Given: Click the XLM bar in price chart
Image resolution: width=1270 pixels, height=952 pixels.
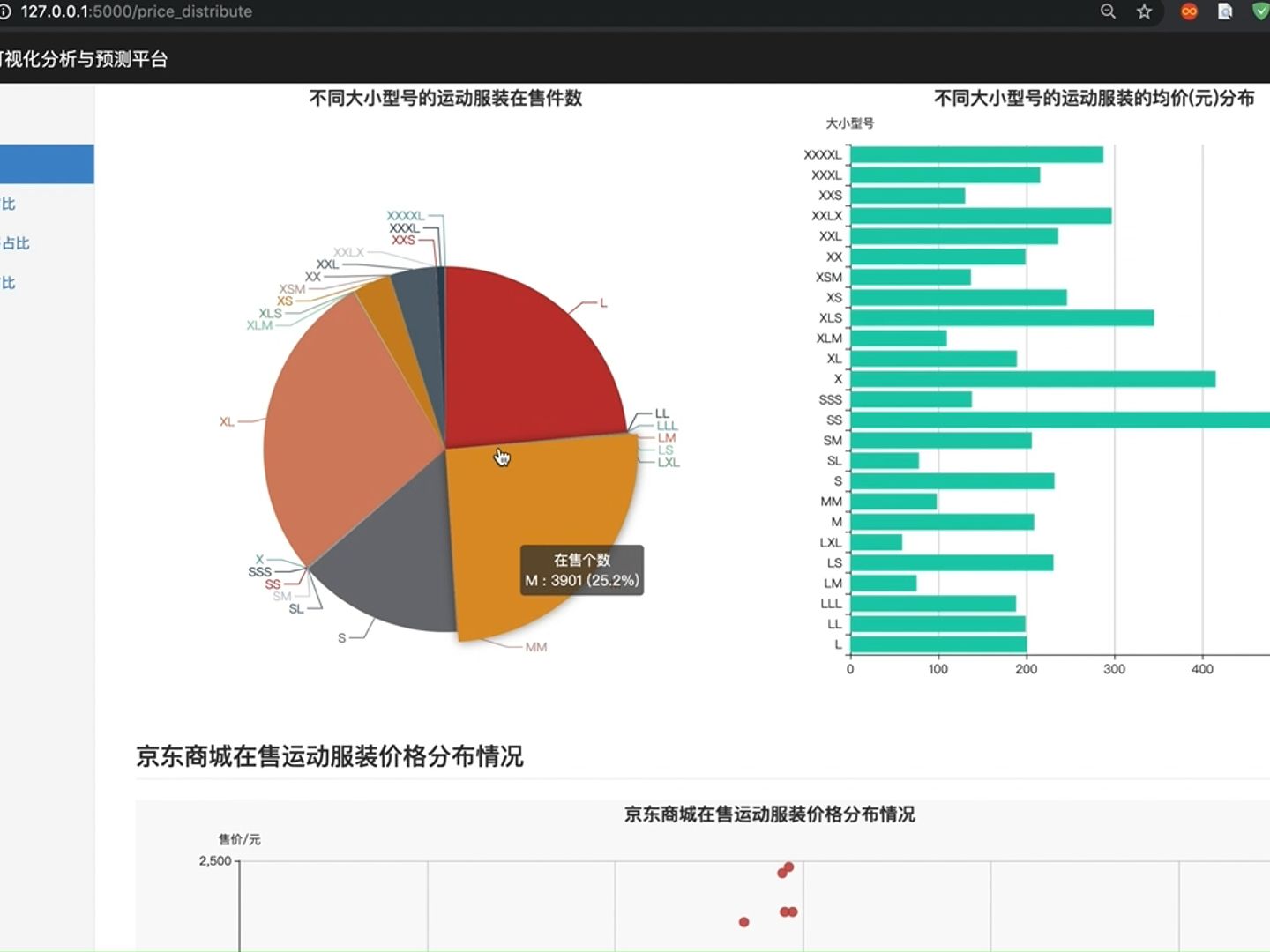Looking at the screenshot, I should pyautogui.click(x=899, y=338).
